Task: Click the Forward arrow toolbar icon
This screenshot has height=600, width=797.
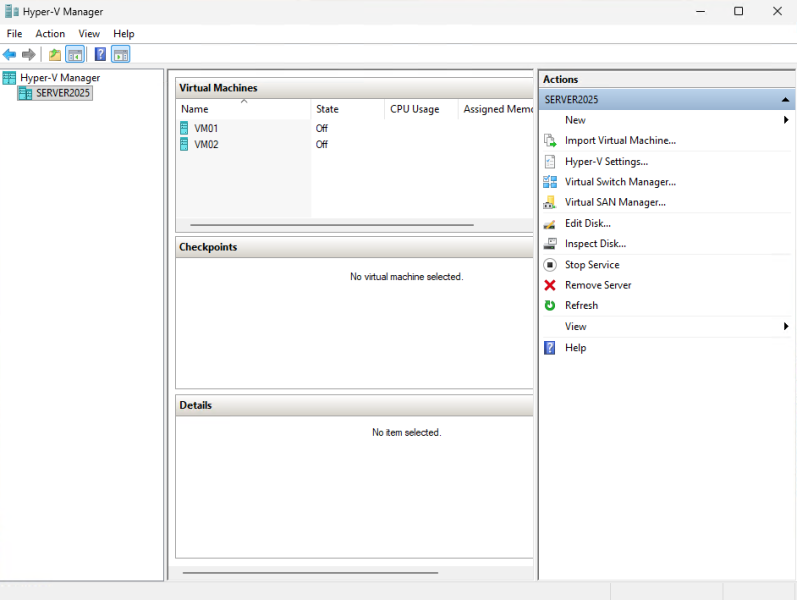Action: [x=28, y=54]
